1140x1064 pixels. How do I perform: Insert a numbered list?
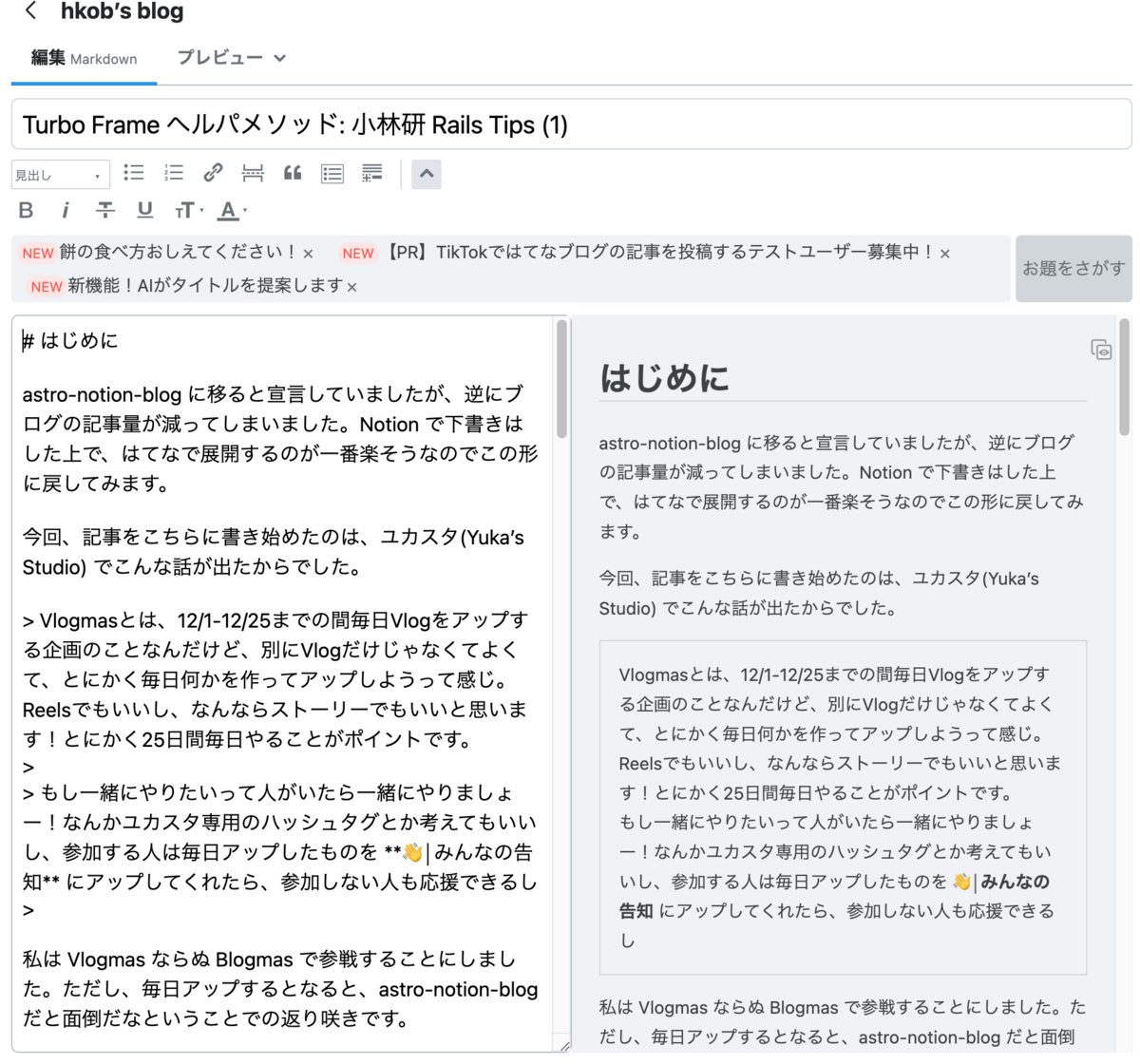(174, 173)
